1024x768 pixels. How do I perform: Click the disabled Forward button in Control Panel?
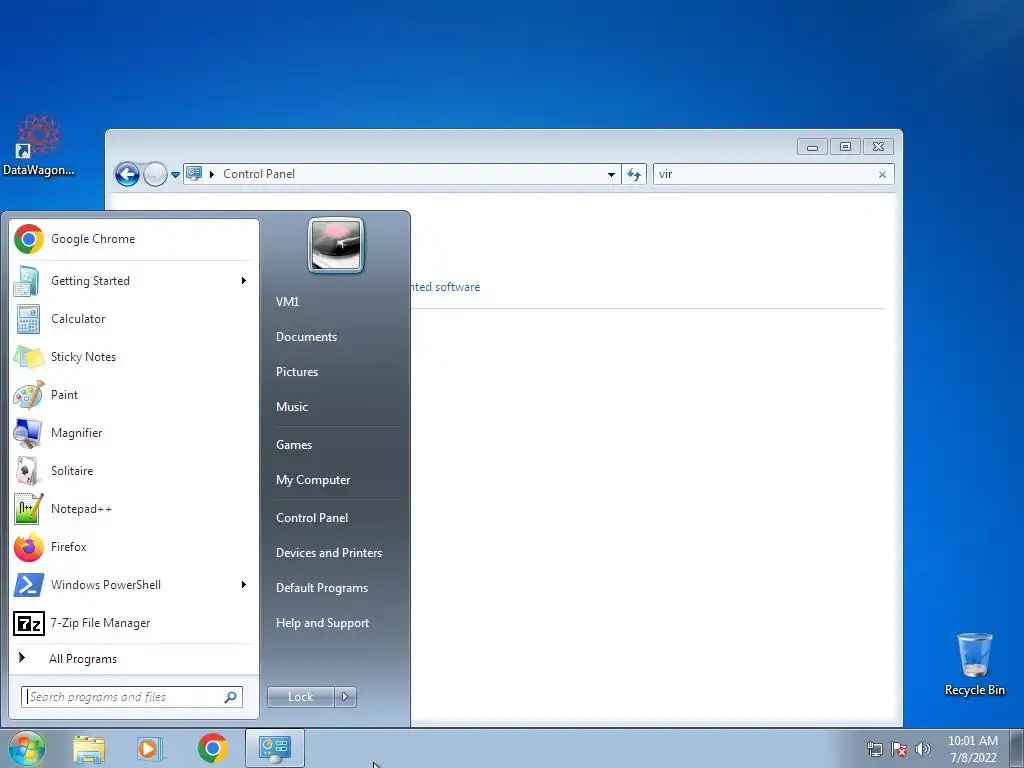[x=155, y=174]
